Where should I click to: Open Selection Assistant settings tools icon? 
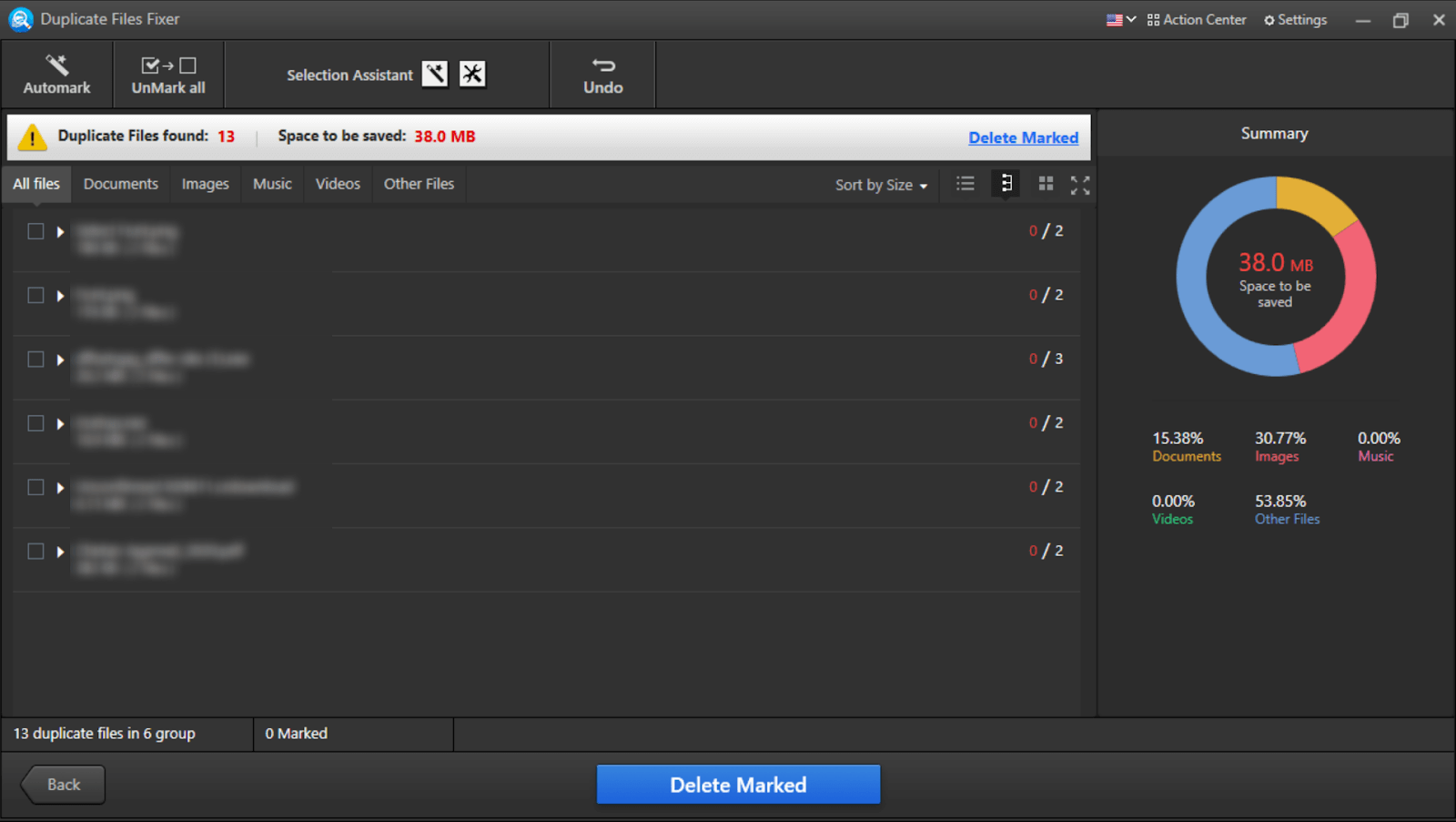tap(472, 74)
